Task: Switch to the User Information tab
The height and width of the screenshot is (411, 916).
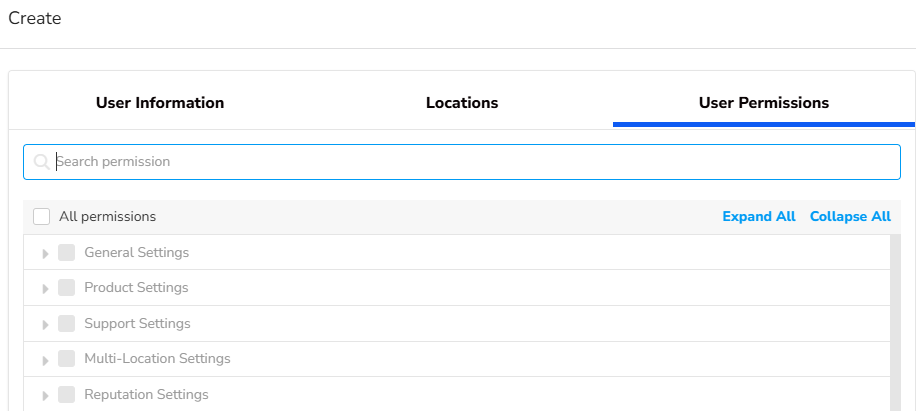Action: tap(160, 103)
